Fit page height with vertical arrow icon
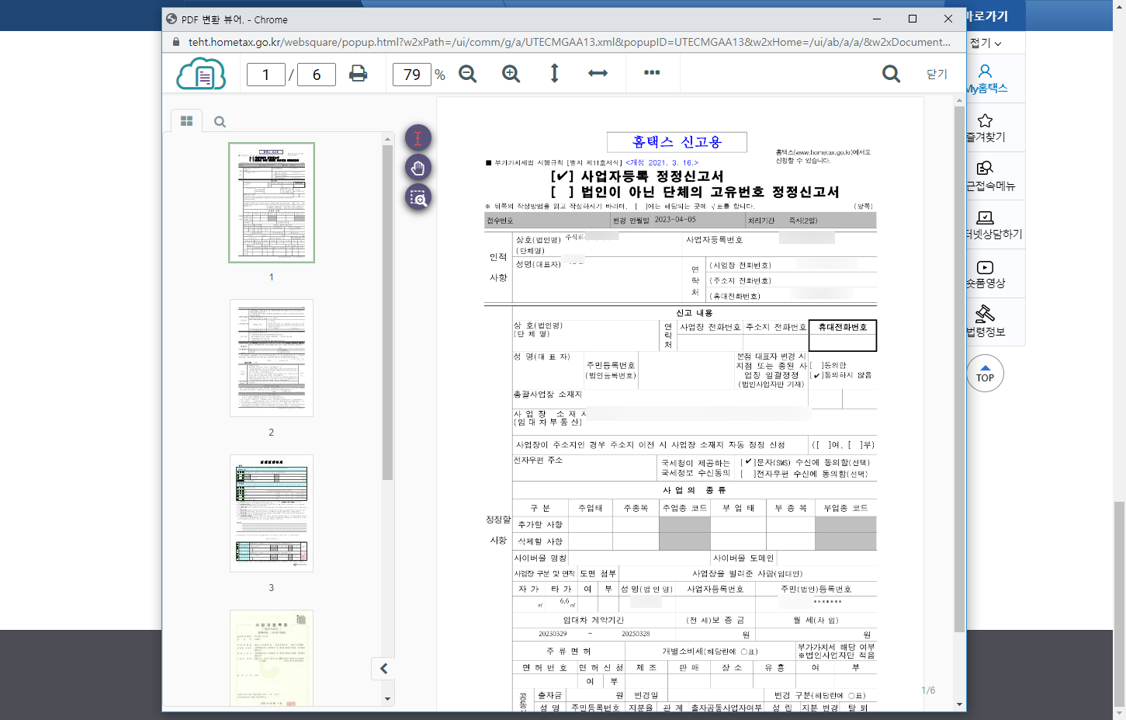1126x720 pixels. (554, 73)
